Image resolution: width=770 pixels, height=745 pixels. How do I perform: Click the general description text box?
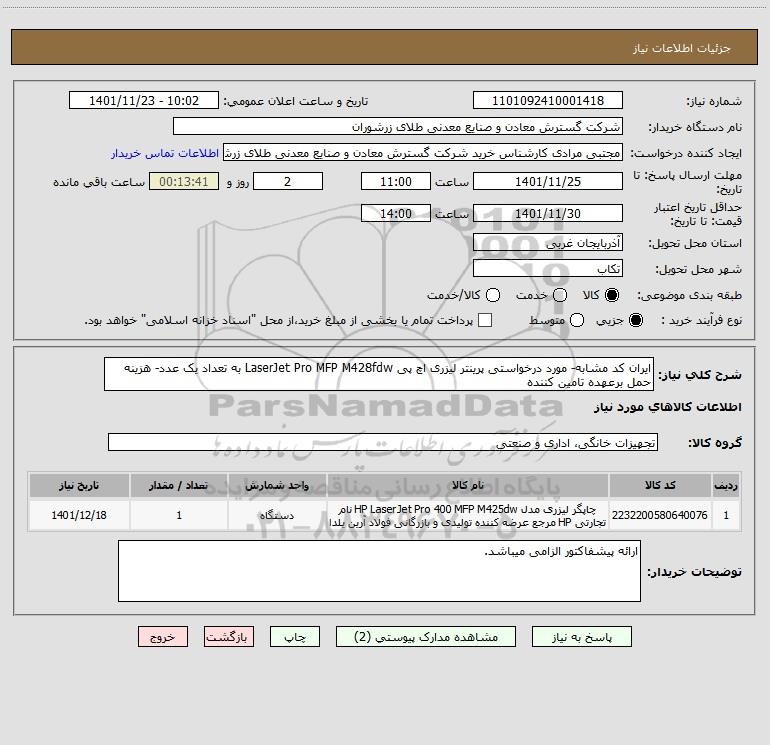(379, 374)
